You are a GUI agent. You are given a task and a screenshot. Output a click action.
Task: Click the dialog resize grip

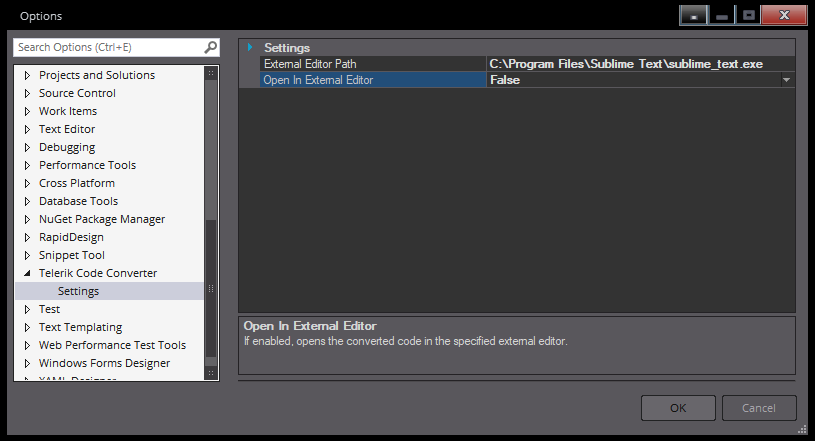pos(803,429)
